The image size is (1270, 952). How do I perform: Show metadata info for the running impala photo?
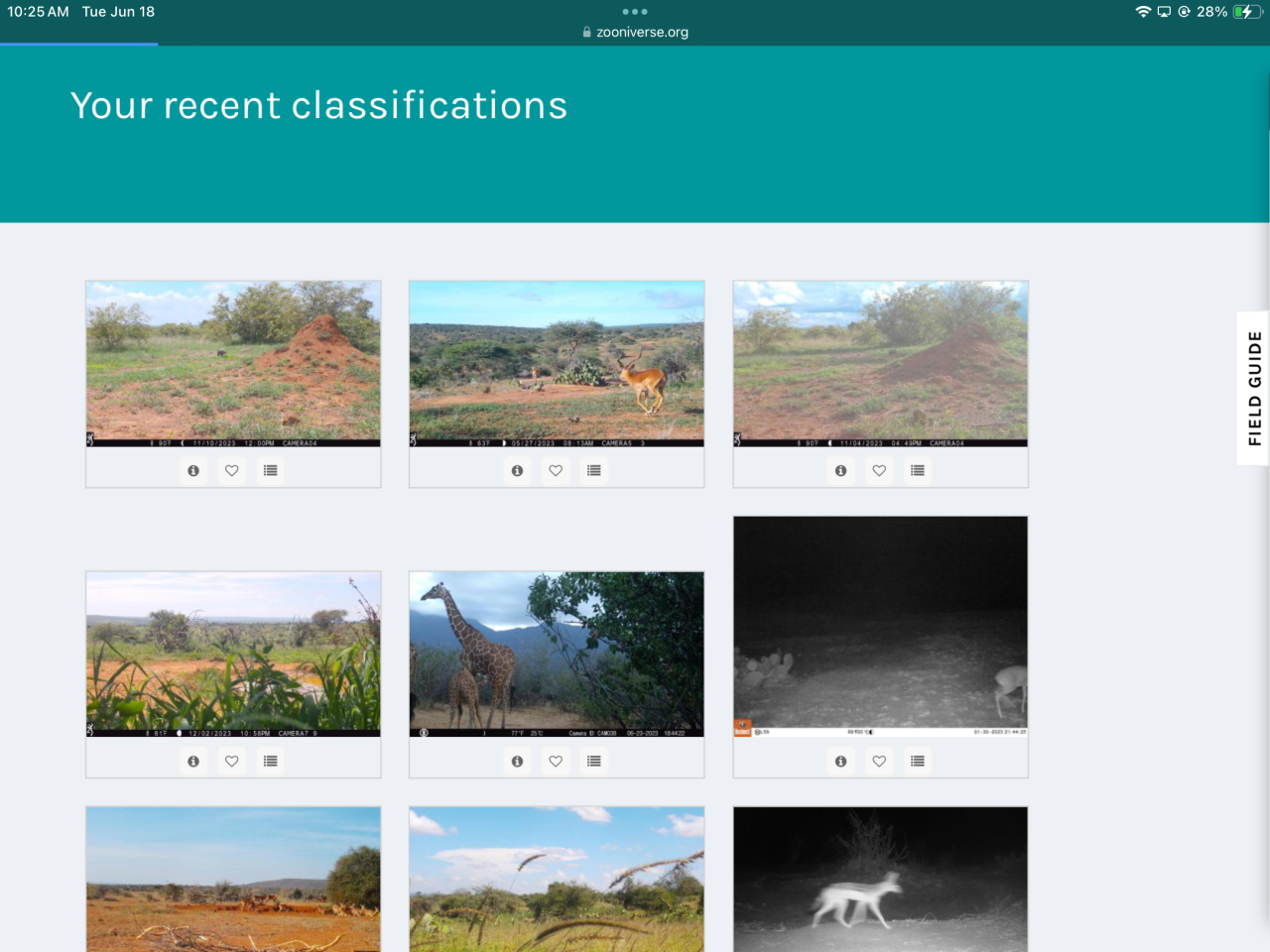click(517, 471)
